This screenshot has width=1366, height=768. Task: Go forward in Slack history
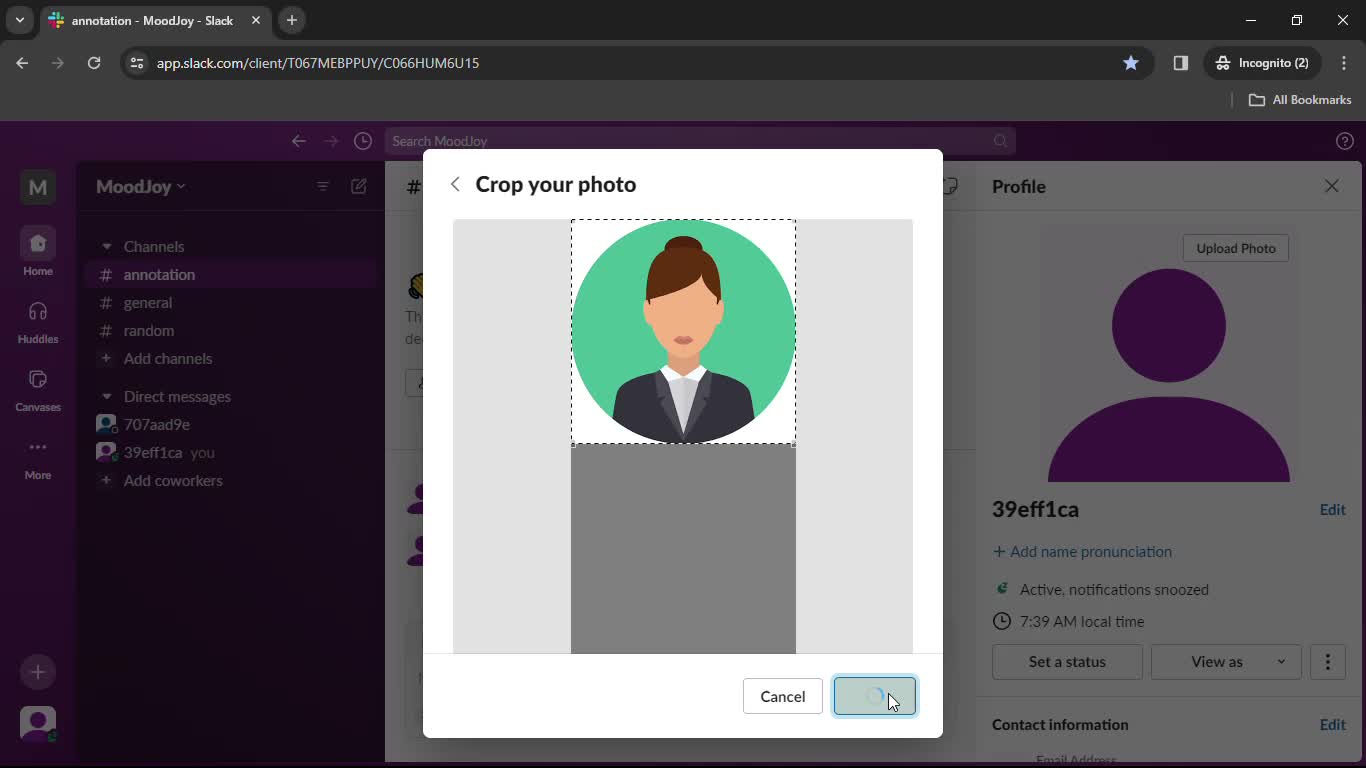(331, 141)
